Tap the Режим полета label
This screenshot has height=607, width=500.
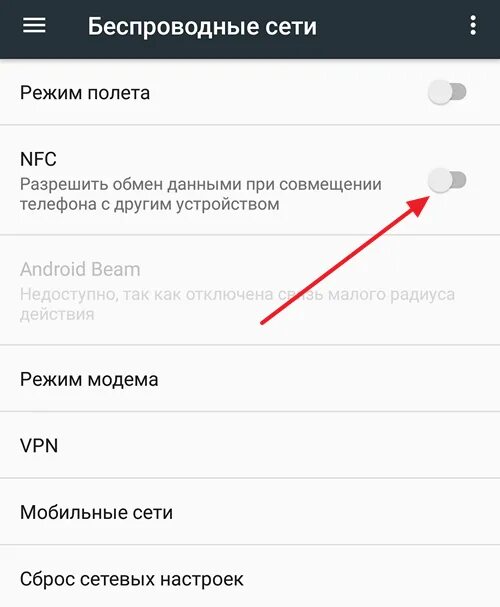click(x=85, y=93)
